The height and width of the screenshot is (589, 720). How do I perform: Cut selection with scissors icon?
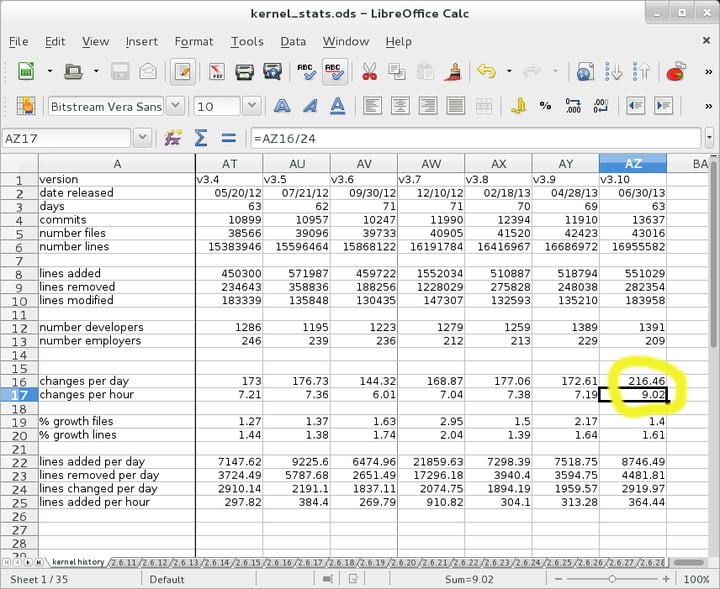point(369,71)
